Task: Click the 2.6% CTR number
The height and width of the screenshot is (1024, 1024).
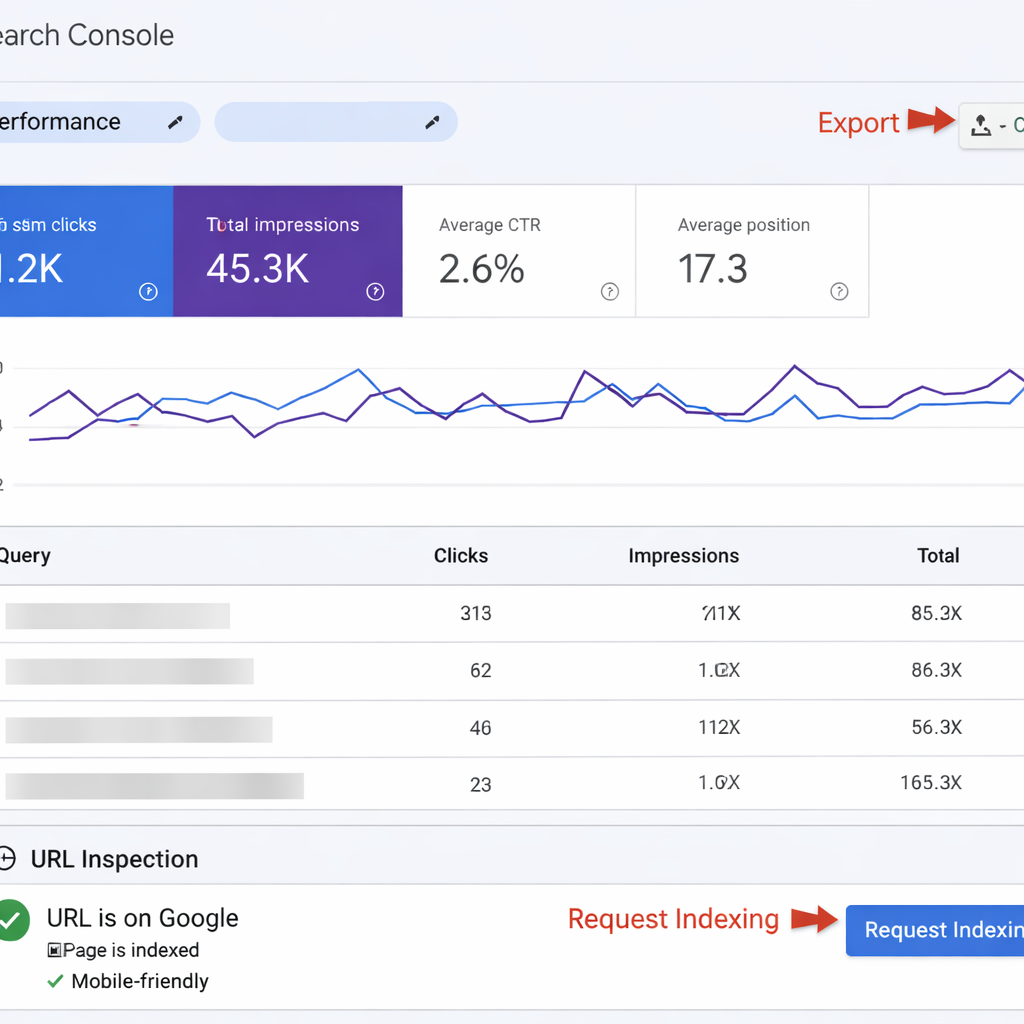Action: click(x=481, y=268)
